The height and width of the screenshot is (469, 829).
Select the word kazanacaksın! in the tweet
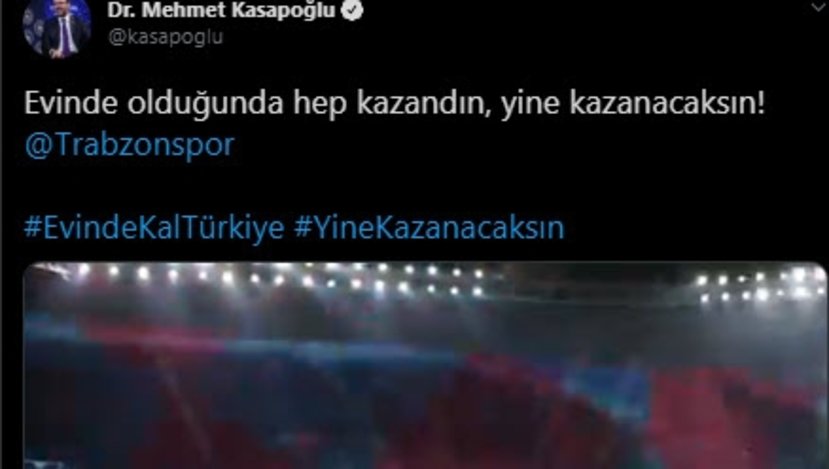[667, 103]
